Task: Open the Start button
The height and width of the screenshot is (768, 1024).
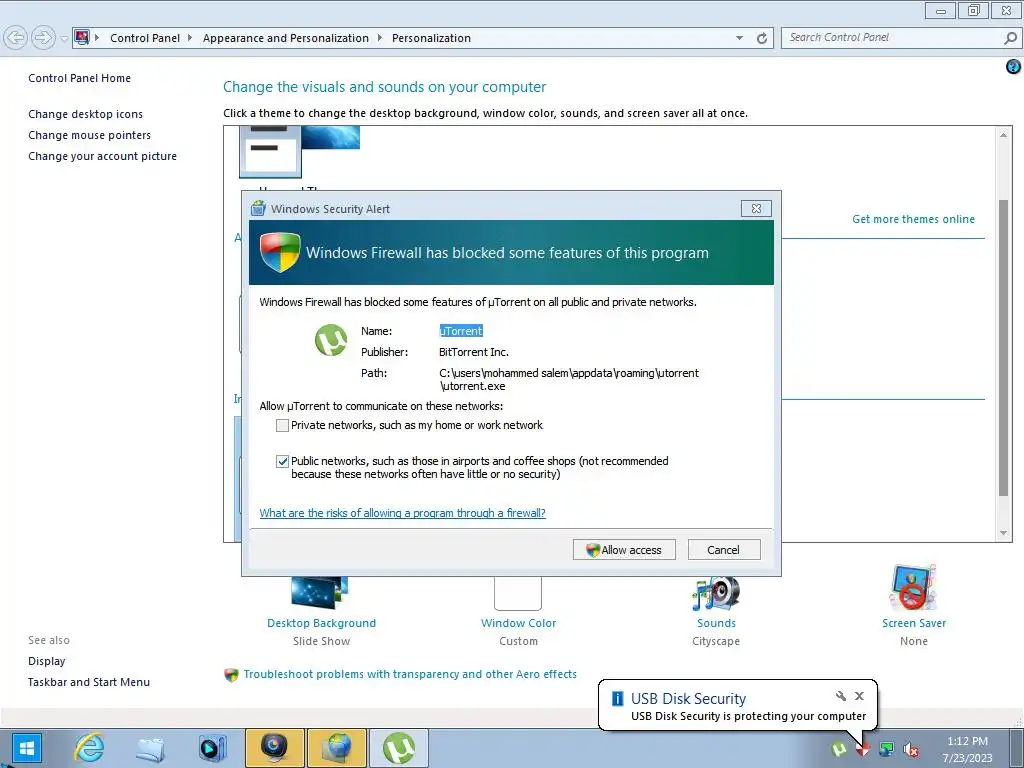Action: pyautogui.click(x=25, y=748)
